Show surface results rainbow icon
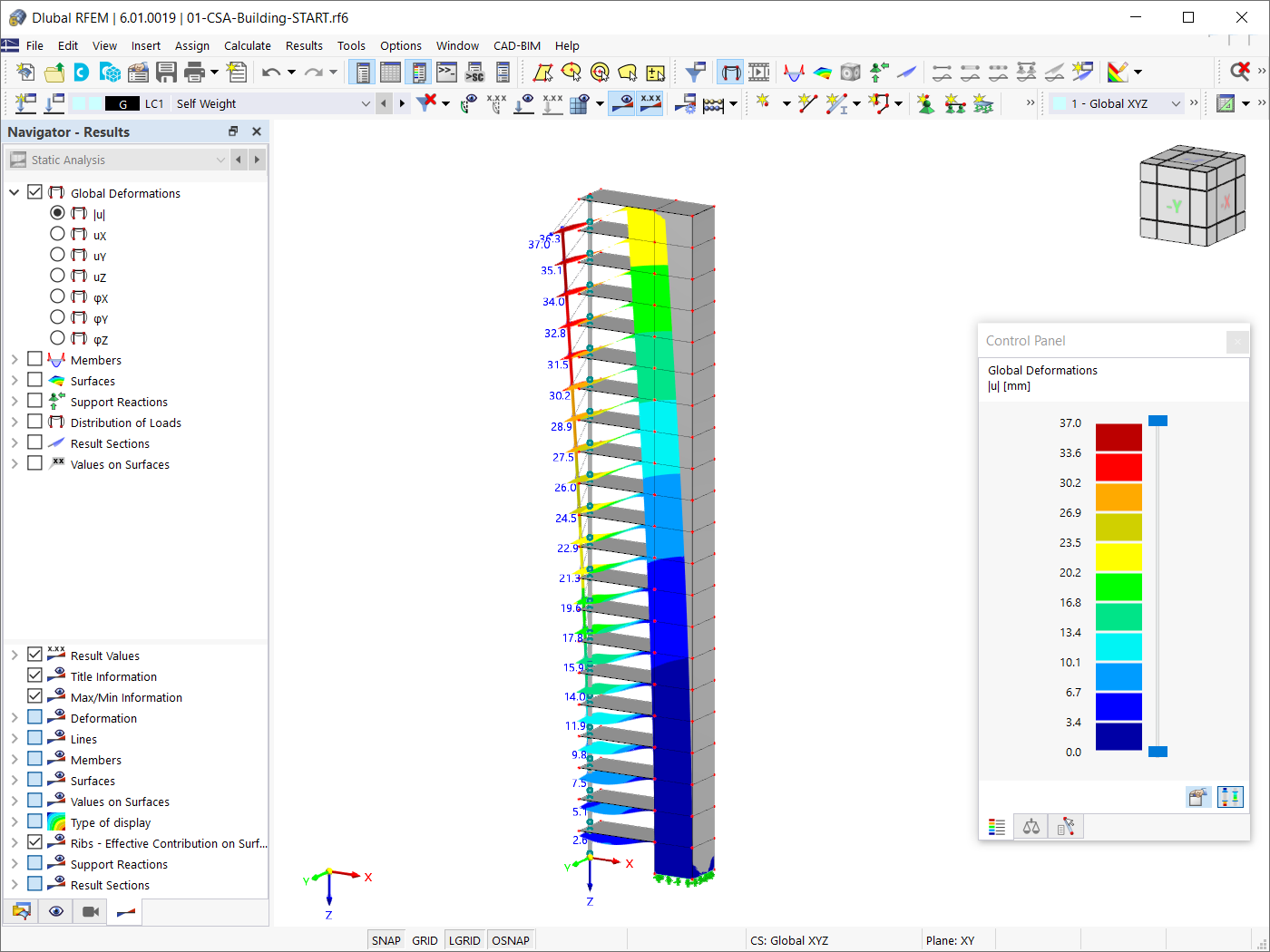Image resolution: width=1270 pixels, height=952 pixels. [822, 73]
